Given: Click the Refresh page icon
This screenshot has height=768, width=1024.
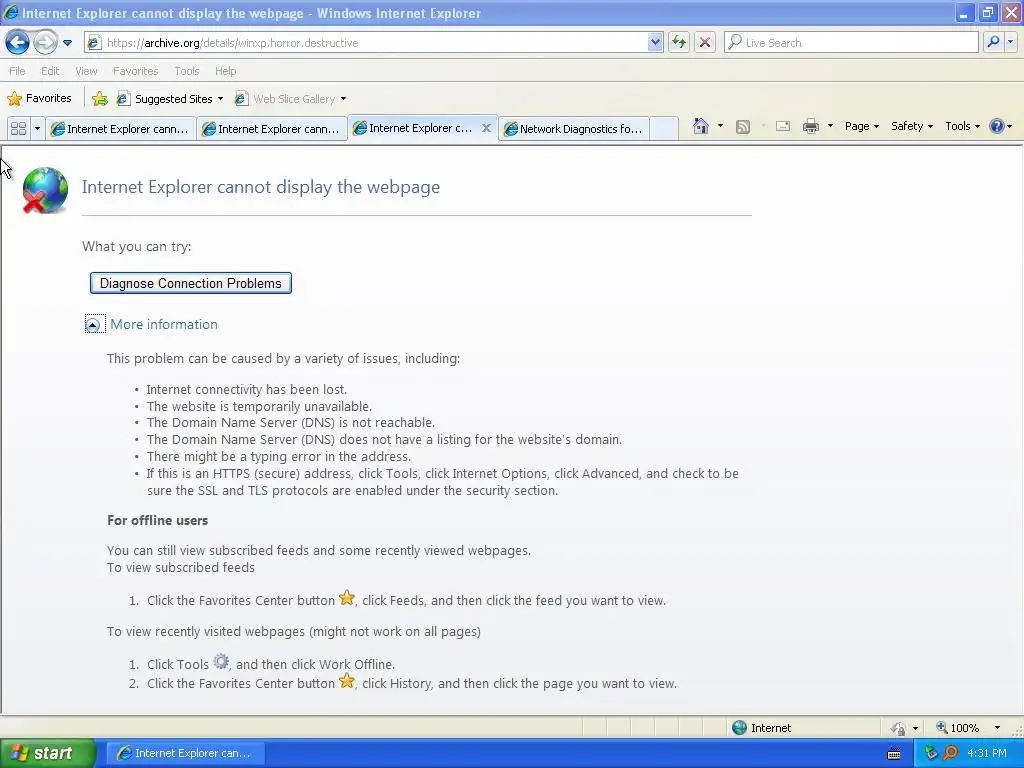Looking at the screenshot, I should [x=679, y=42].
